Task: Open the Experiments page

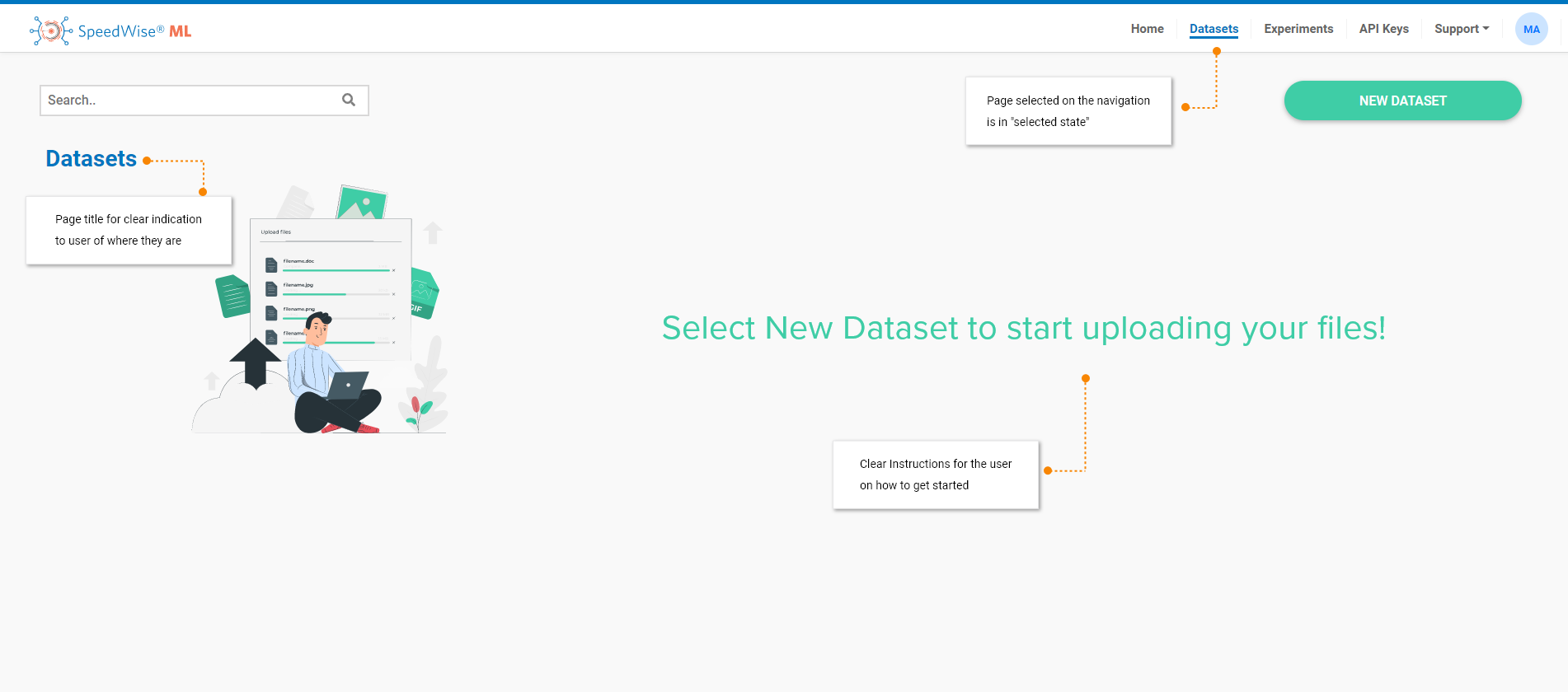Action: (x=1298, y=29)
